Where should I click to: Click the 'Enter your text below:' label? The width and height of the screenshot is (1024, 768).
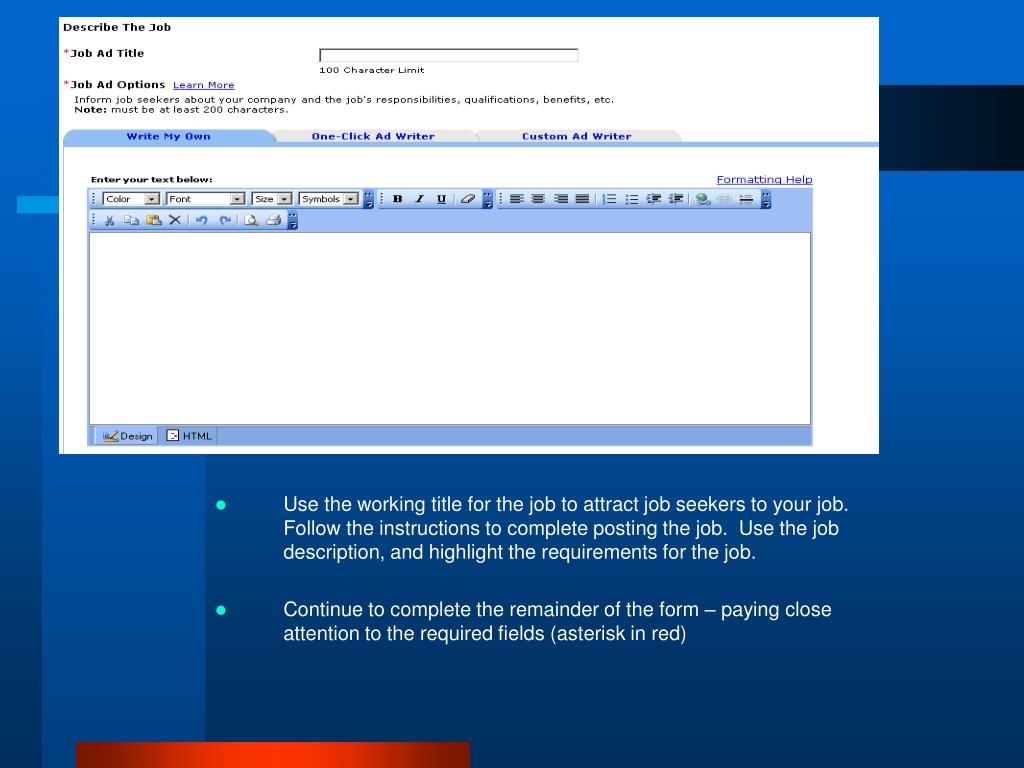pos(152,180)
